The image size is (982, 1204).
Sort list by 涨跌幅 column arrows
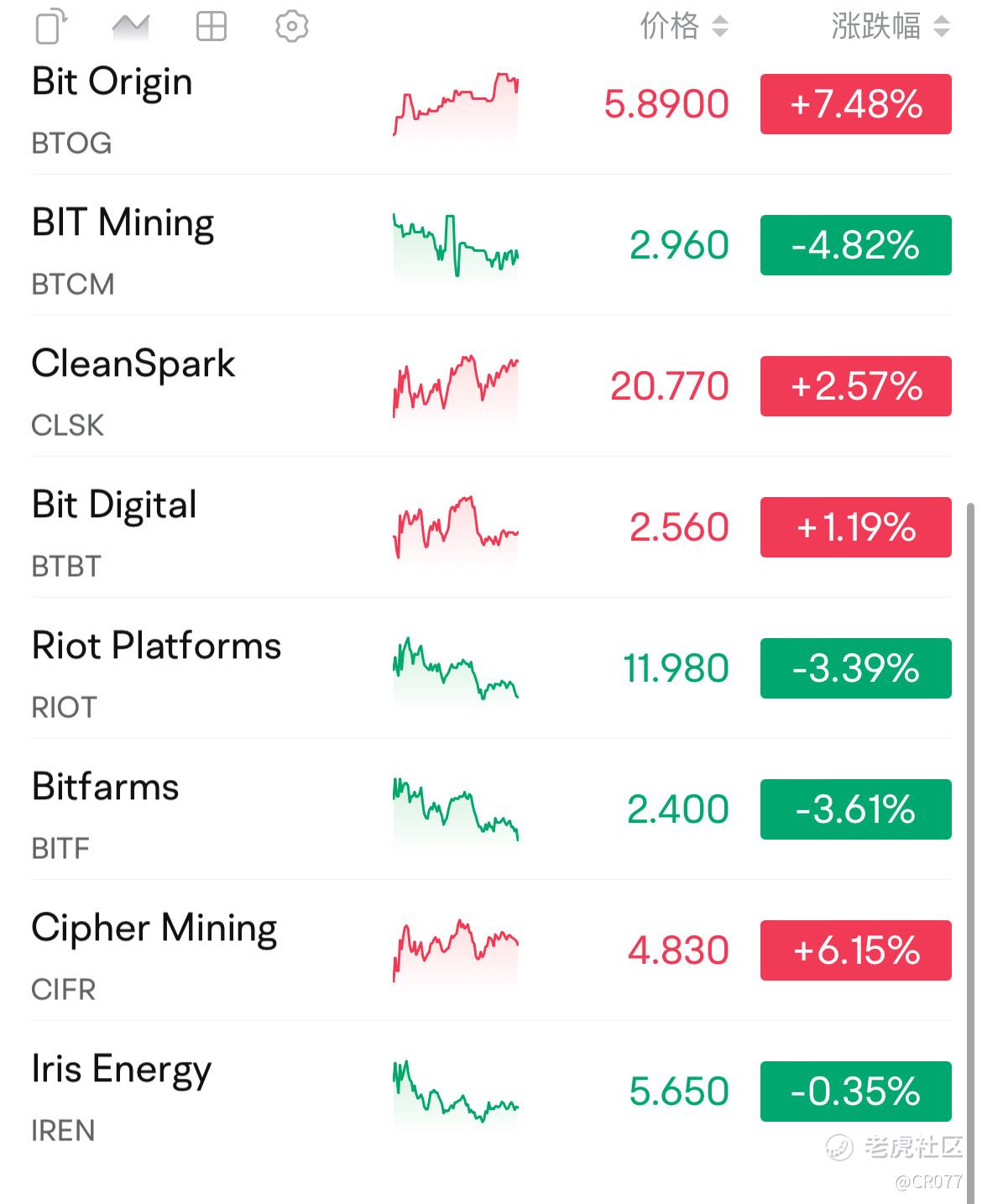coord(942,27)
